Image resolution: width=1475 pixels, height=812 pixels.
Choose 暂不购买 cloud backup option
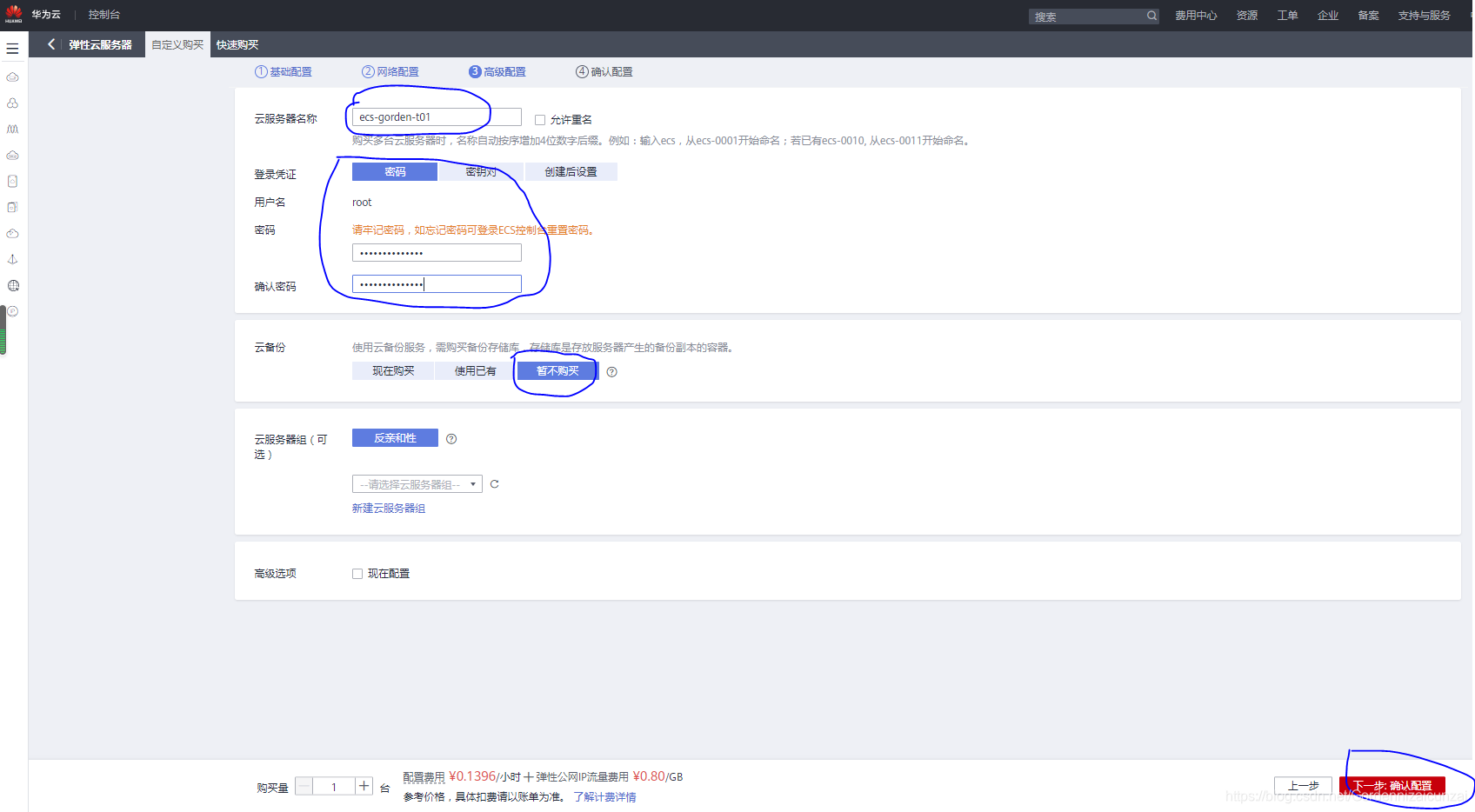click(557, 371)
